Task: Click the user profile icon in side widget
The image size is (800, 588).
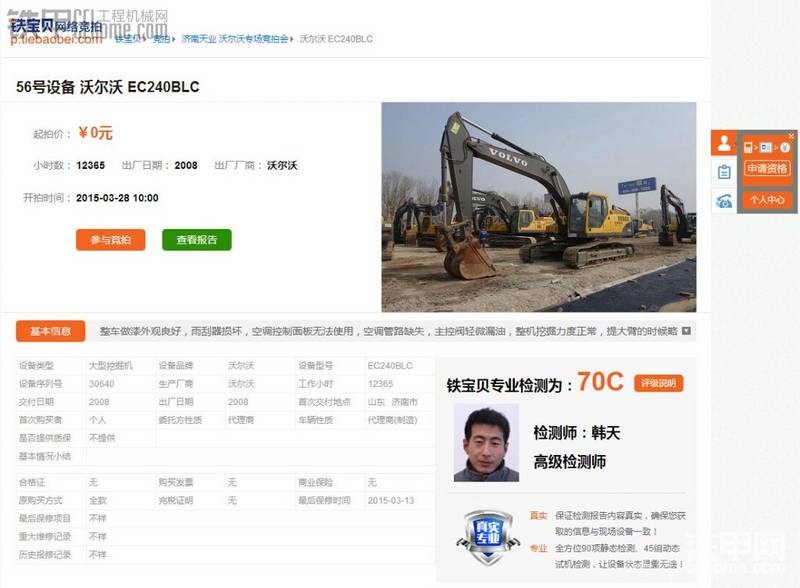Action: [724, 143]
